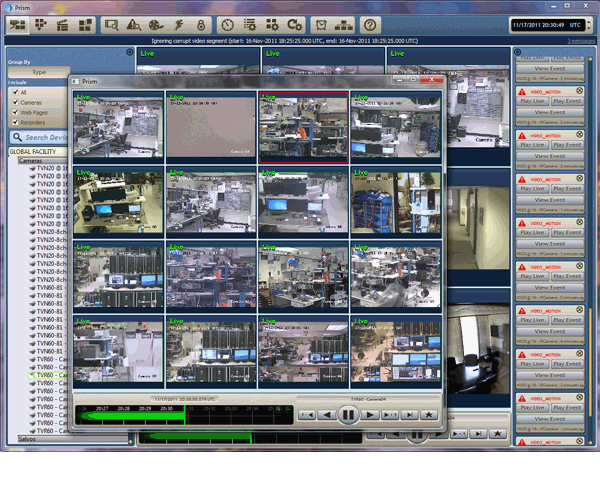Click the clock icon in the toolbar
The image size is (600, 500).
227,24
